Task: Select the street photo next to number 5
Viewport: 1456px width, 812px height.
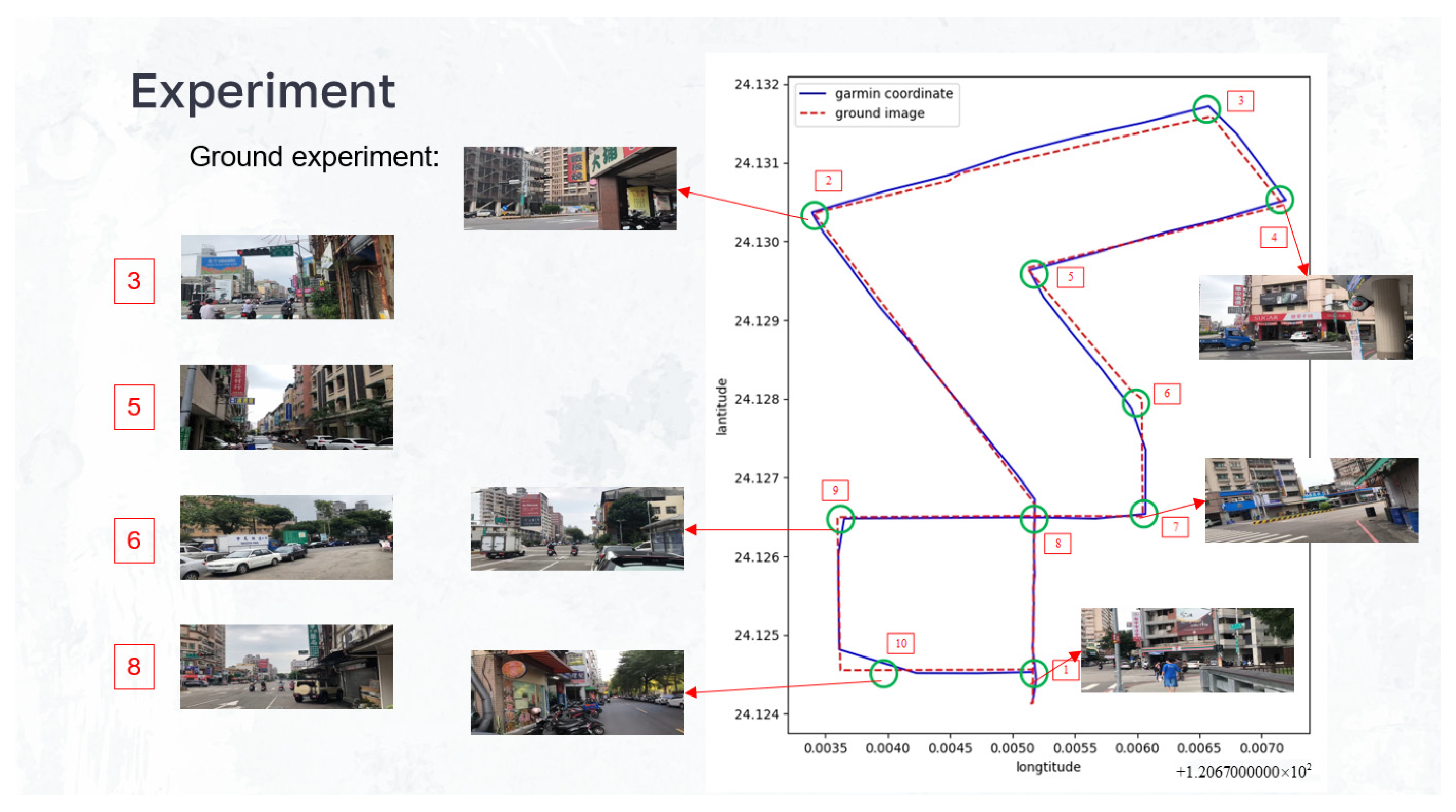Action: pos(287,407)
